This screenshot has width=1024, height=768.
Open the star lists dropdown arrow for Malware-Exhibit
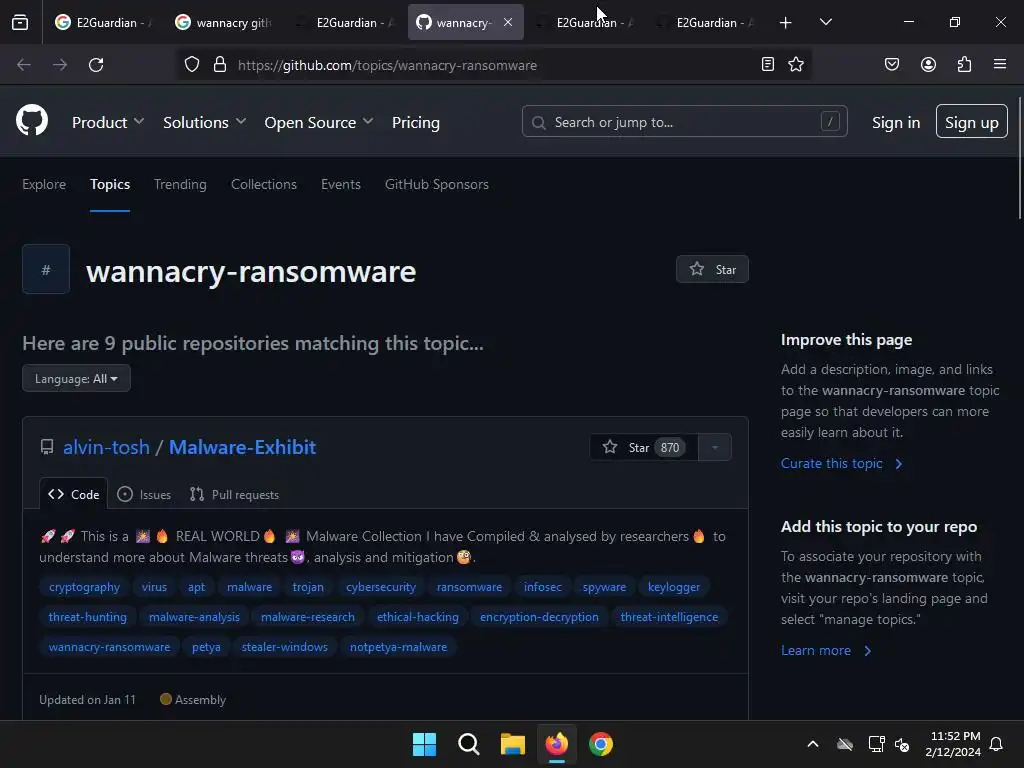point(715,447)
